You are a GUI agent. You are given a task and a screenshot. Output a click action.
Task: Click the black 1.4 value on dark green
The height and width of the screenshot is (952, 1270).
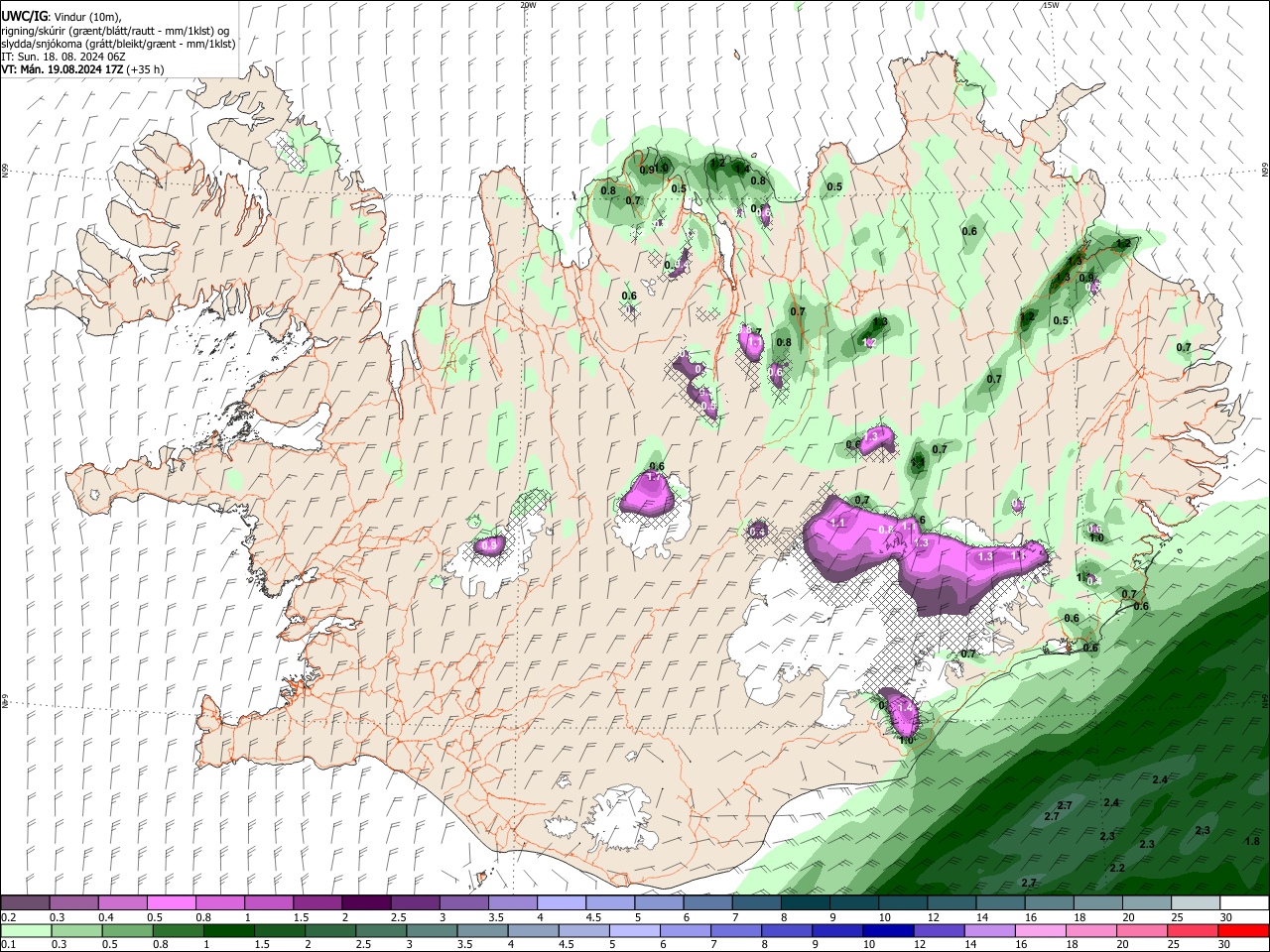741,169
